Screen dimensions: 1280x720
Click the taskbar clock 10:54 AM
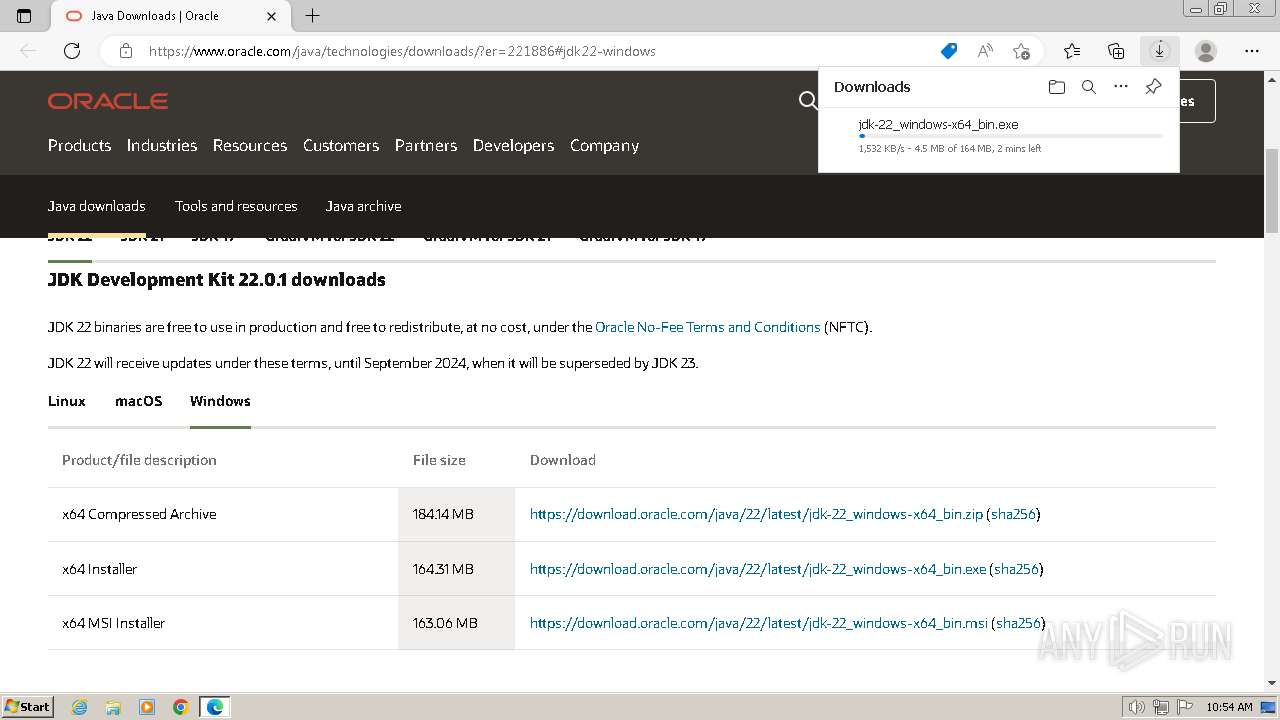(x=1229, y=707)
